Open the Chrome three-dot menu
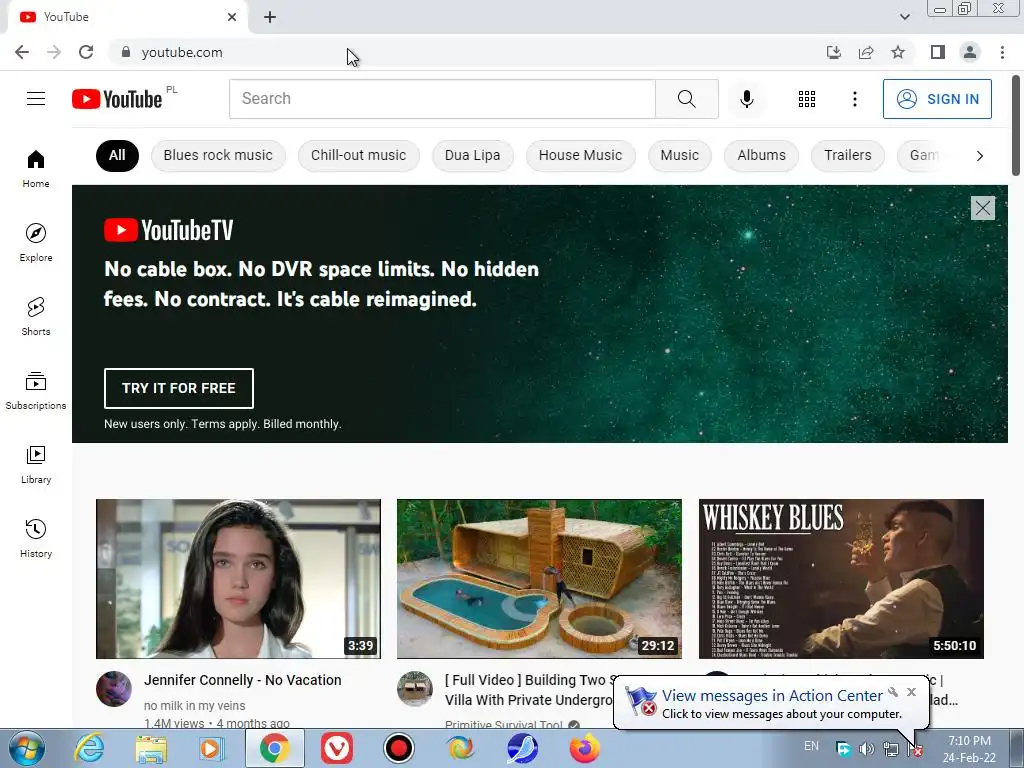The height and width of the screenshot is (768, 1024). coord(1002,52)
